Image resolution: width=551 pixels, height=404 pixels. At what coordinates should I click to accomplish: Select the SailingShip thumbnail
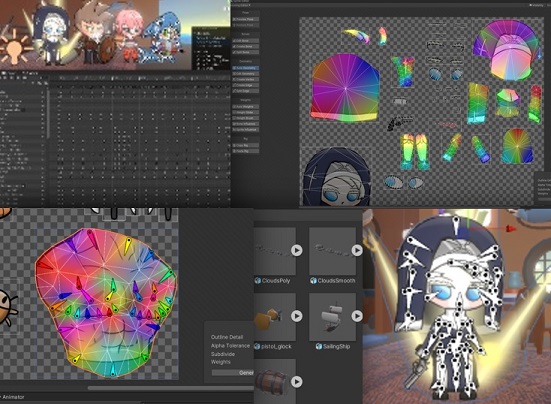[x=332, y=317]
